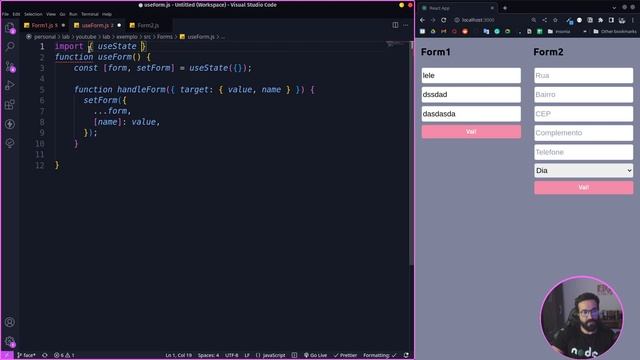The height and width of the screenshot is (360, 640).
Task: Open the Search view in VS Code
Action: tap(10, 47)
